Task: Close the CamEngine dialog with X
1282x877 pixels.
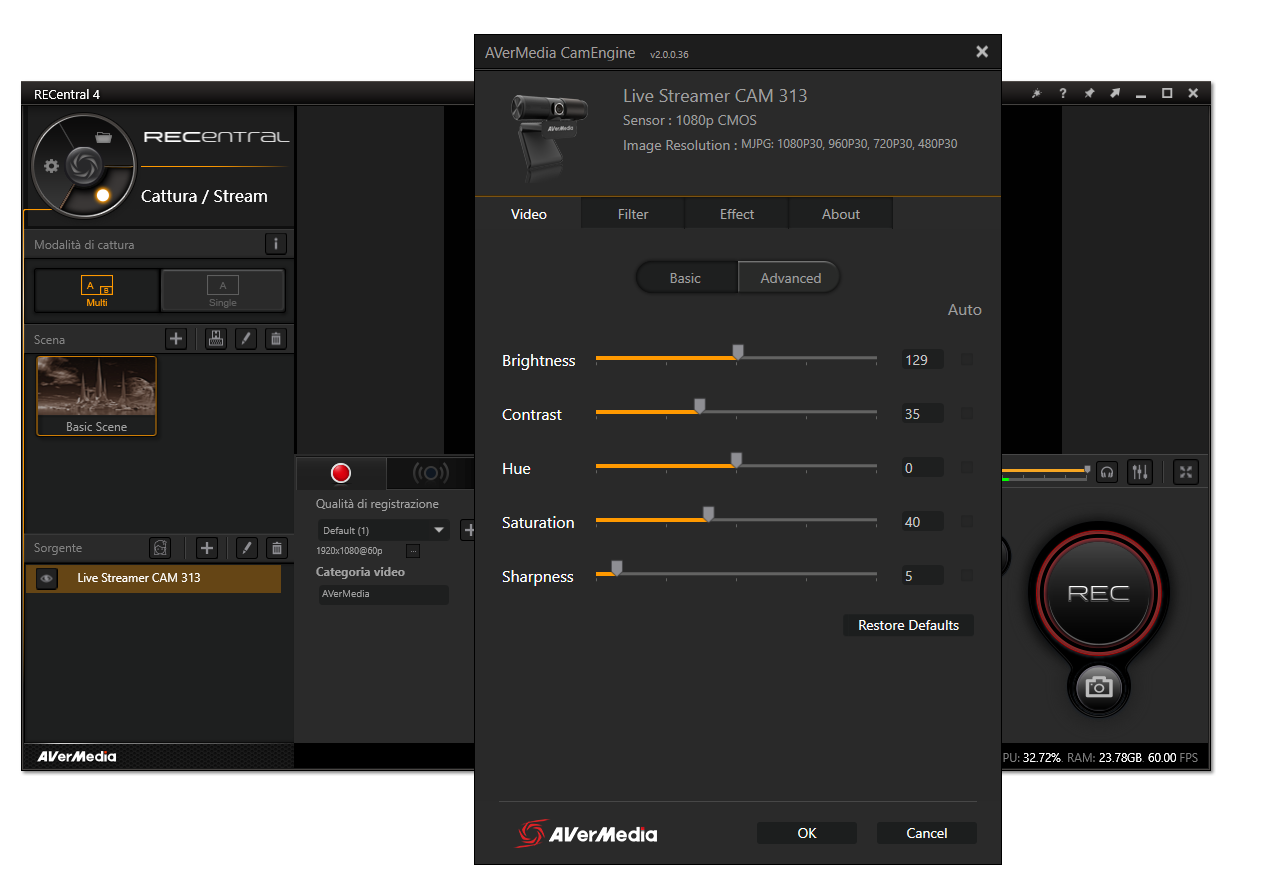Action: coord(982,52)
